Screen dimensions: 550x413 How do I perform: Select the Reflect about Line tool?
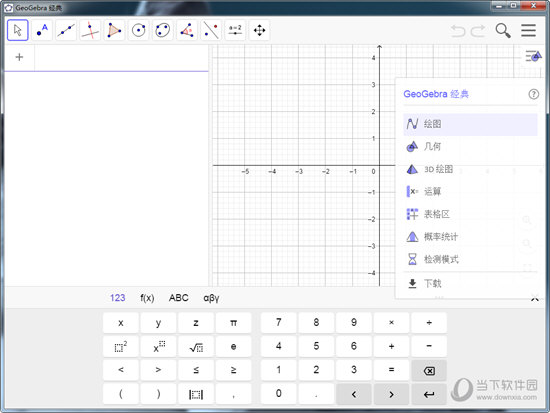point(211,30)
